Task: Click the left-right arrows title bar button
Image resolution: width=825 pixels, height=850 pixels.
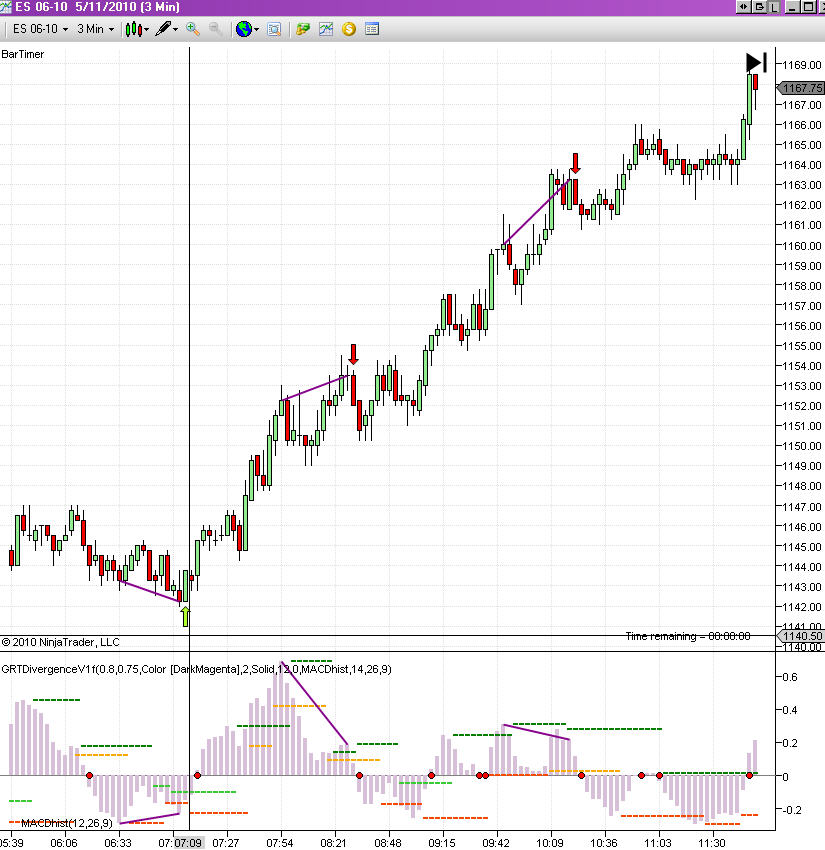Action: [744, 7]
